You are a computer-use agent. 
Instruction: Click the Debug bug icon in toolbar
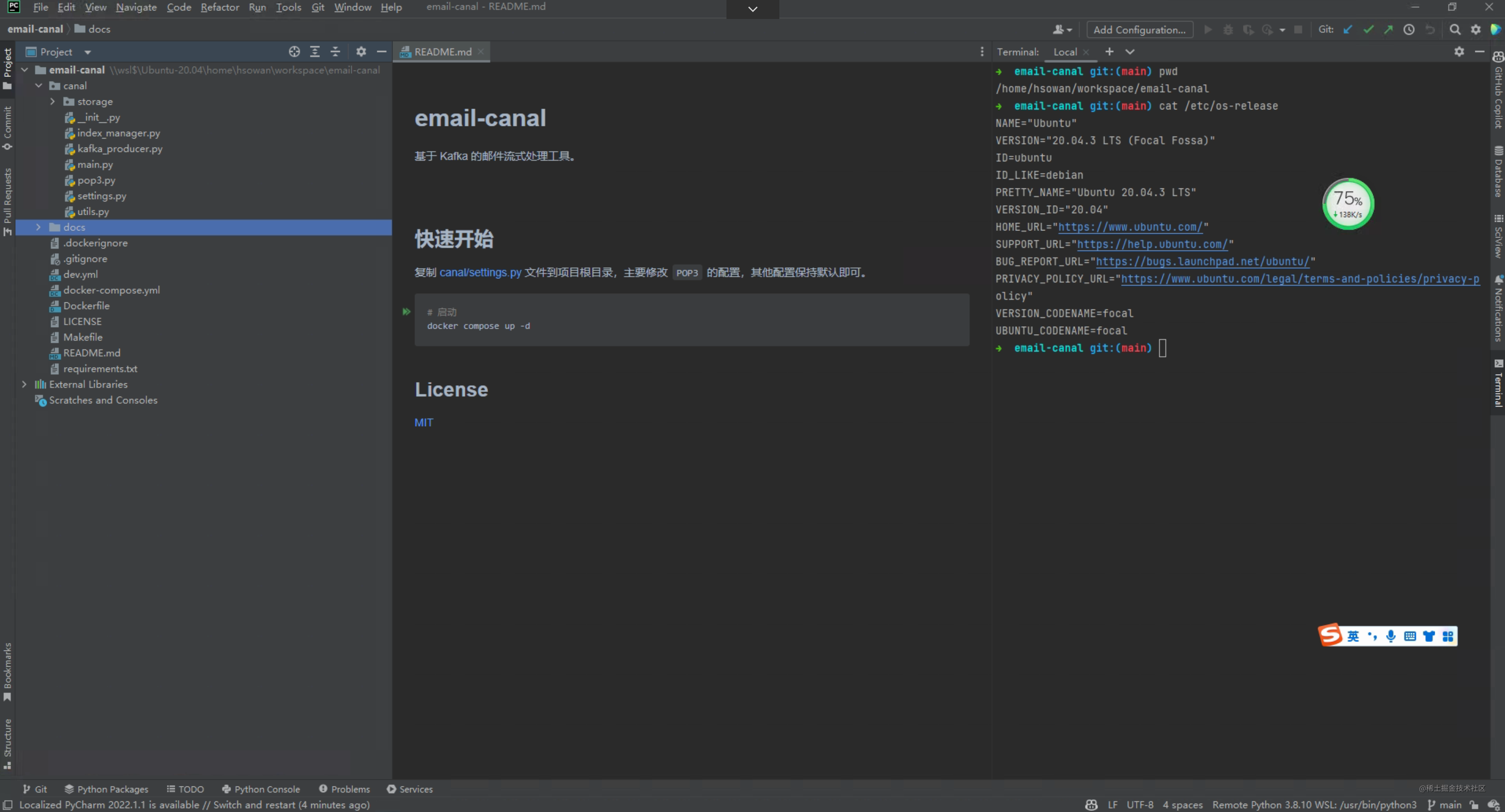pyautogui.click(x=1228, y=30)
